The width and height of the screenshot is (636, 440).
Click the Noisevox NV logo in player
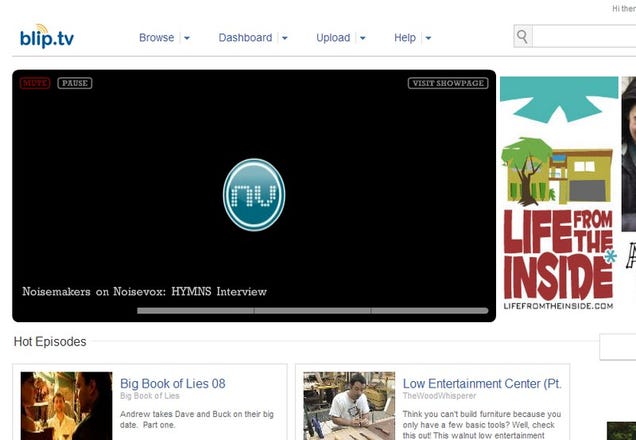pyautogui.click(x=254, y=195)
